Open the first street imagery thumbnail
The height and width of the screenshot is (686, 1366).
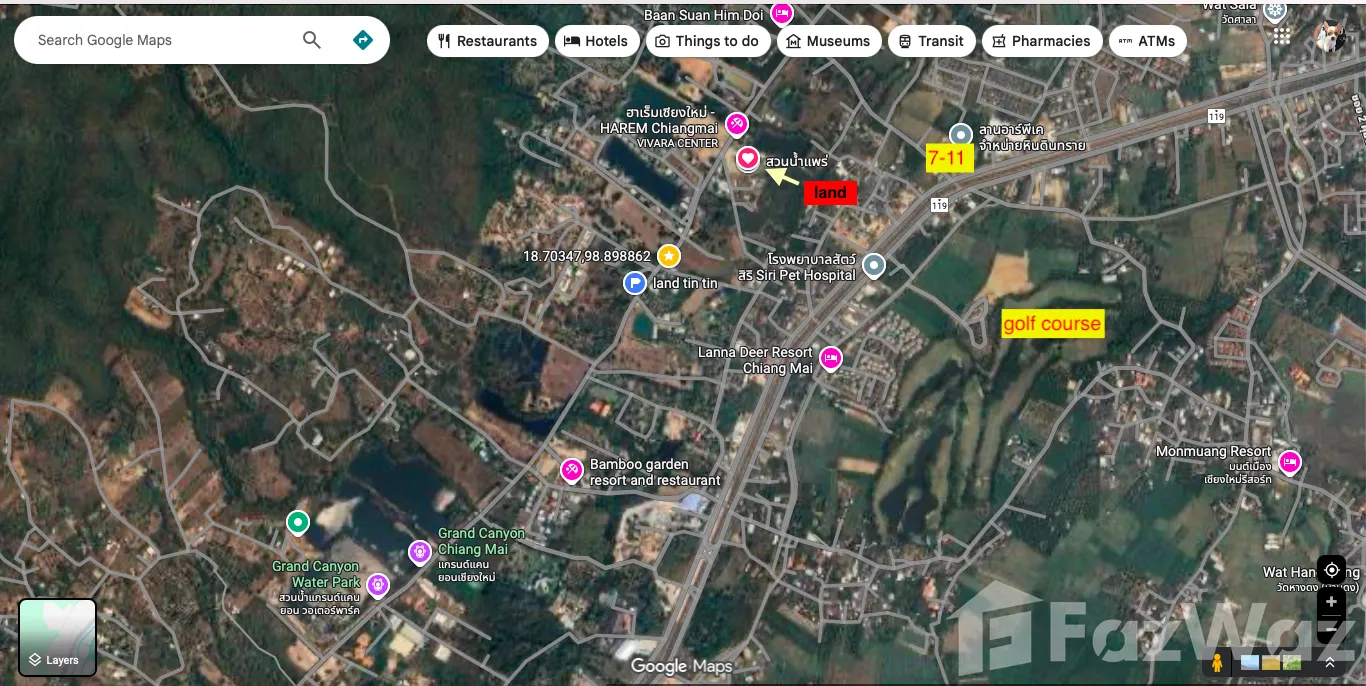[x=1250, y=662]
